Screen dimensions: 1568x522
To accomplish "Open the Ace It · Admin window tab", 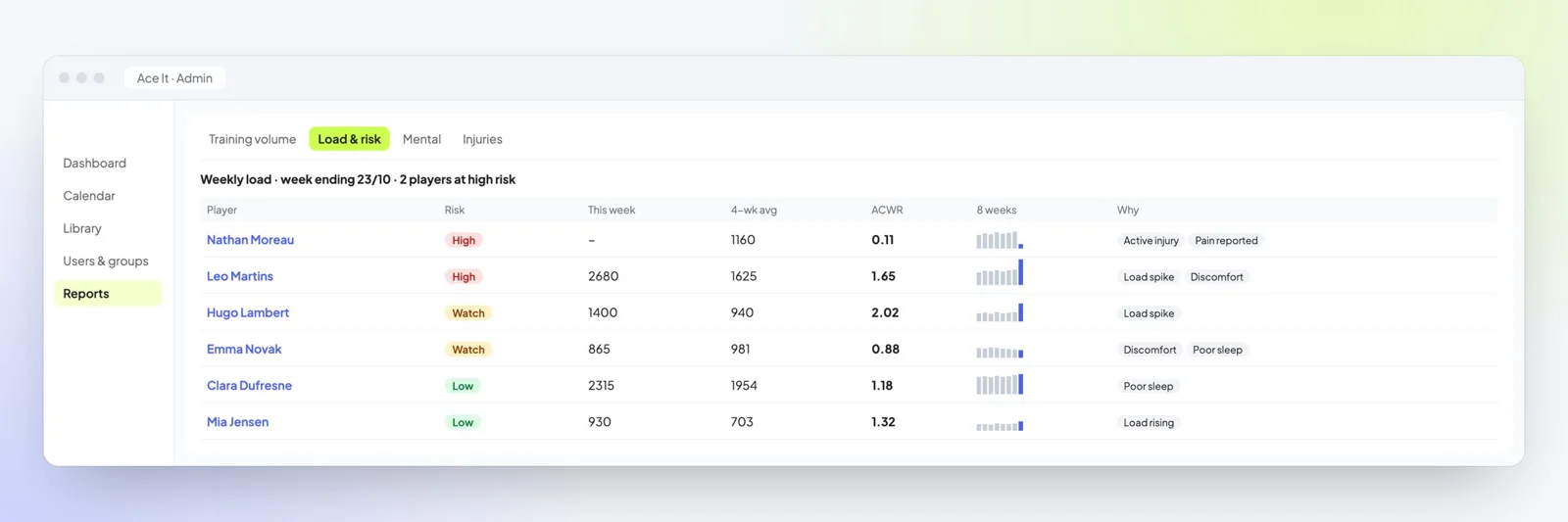I will pyautogui.click(x=174, y=78).
